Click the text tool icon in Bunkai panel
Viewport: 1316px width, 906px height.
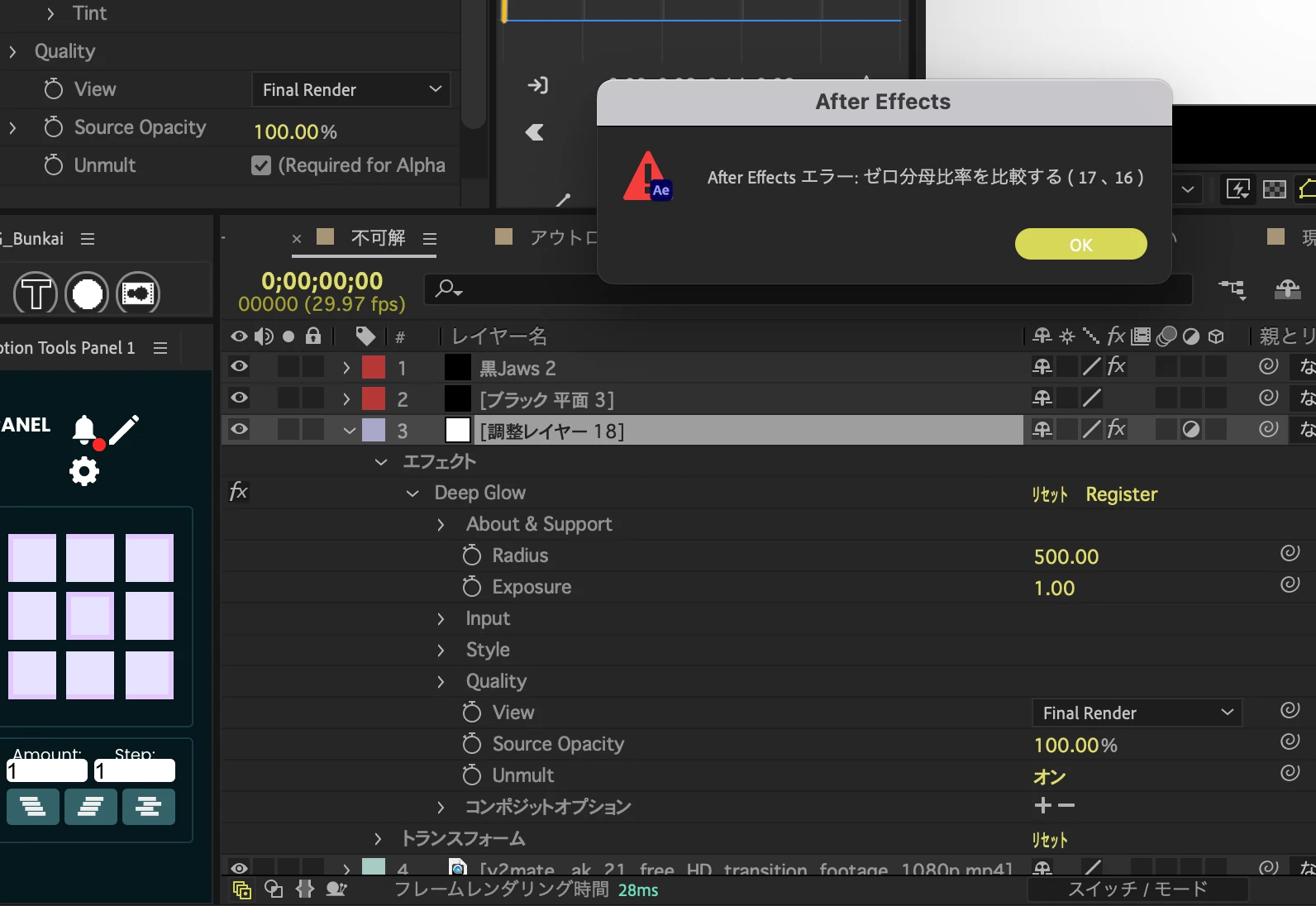[36, 293]
